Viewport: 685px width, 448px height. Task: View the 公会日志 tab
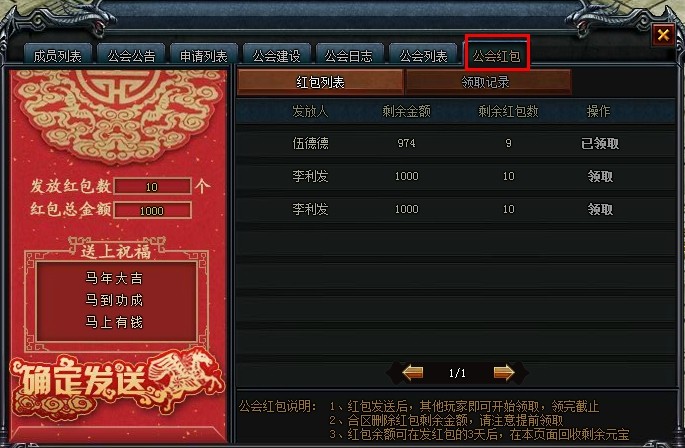click(x=349, y=56)
